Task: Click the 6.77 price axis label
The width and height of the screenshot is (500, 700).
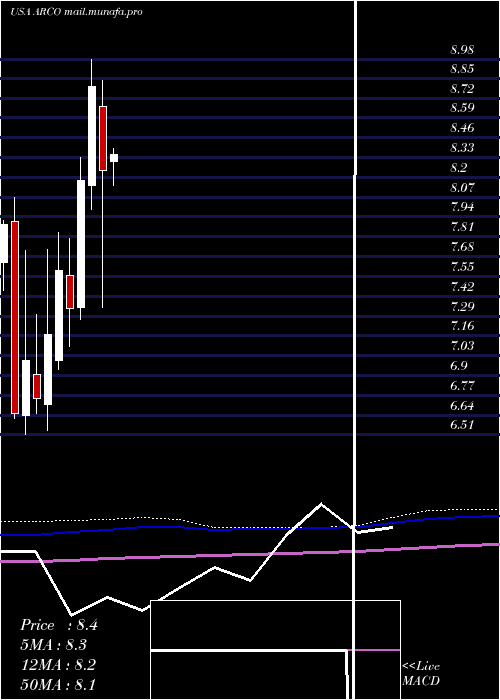Action: point(462,386)
